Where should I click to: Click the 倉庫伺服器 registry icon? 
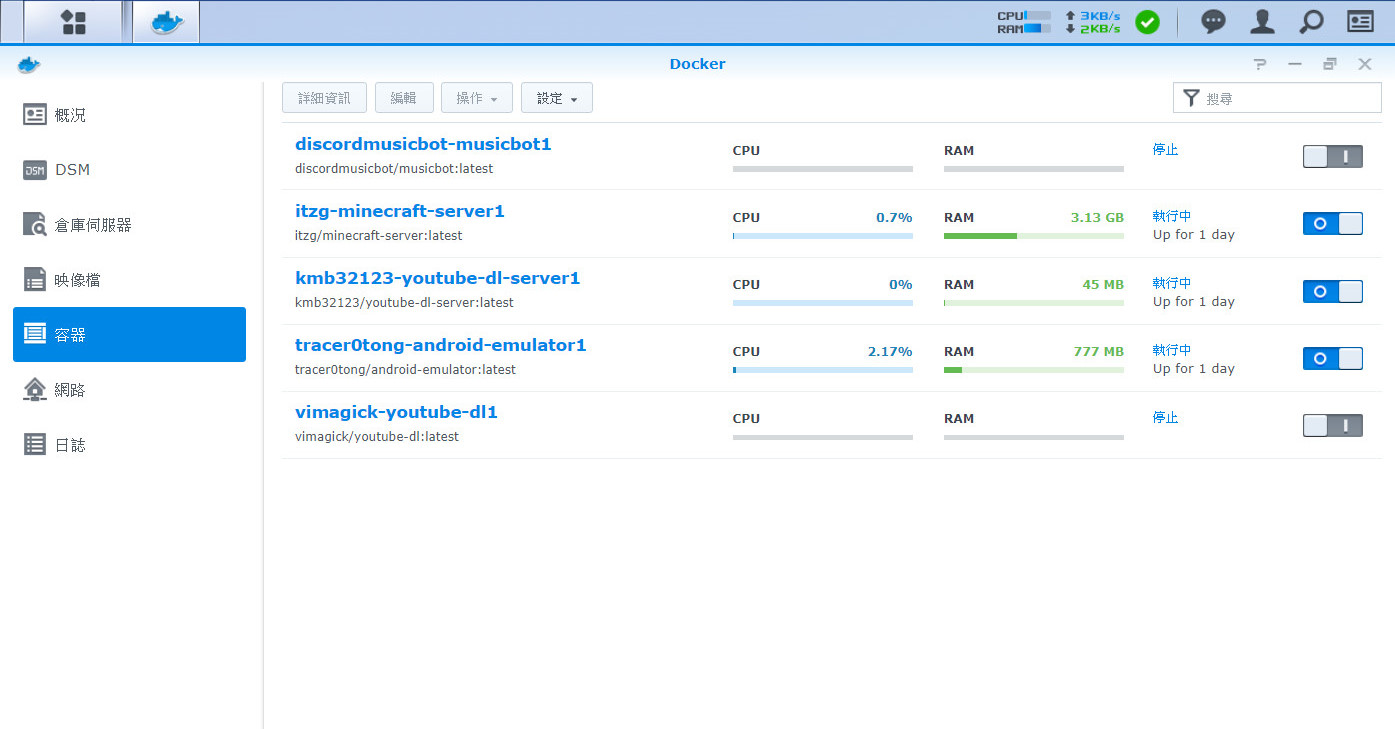tap(35, 224)
